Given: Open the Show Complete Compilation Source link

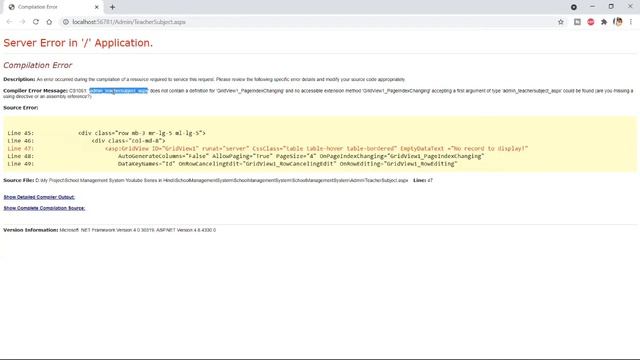Looking at the screenshot, I should [44, 208].
